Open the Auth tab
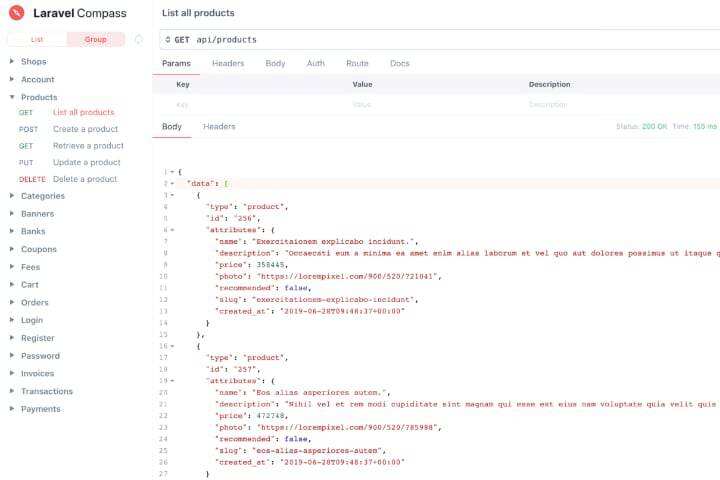The width and height of the screenshot is (720, 480). [316, 63]
